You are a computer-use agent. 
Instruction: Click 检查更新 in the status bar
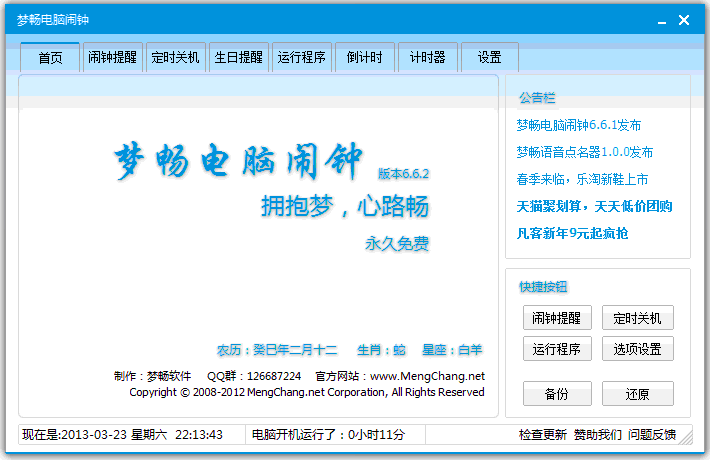coord(543,435)
